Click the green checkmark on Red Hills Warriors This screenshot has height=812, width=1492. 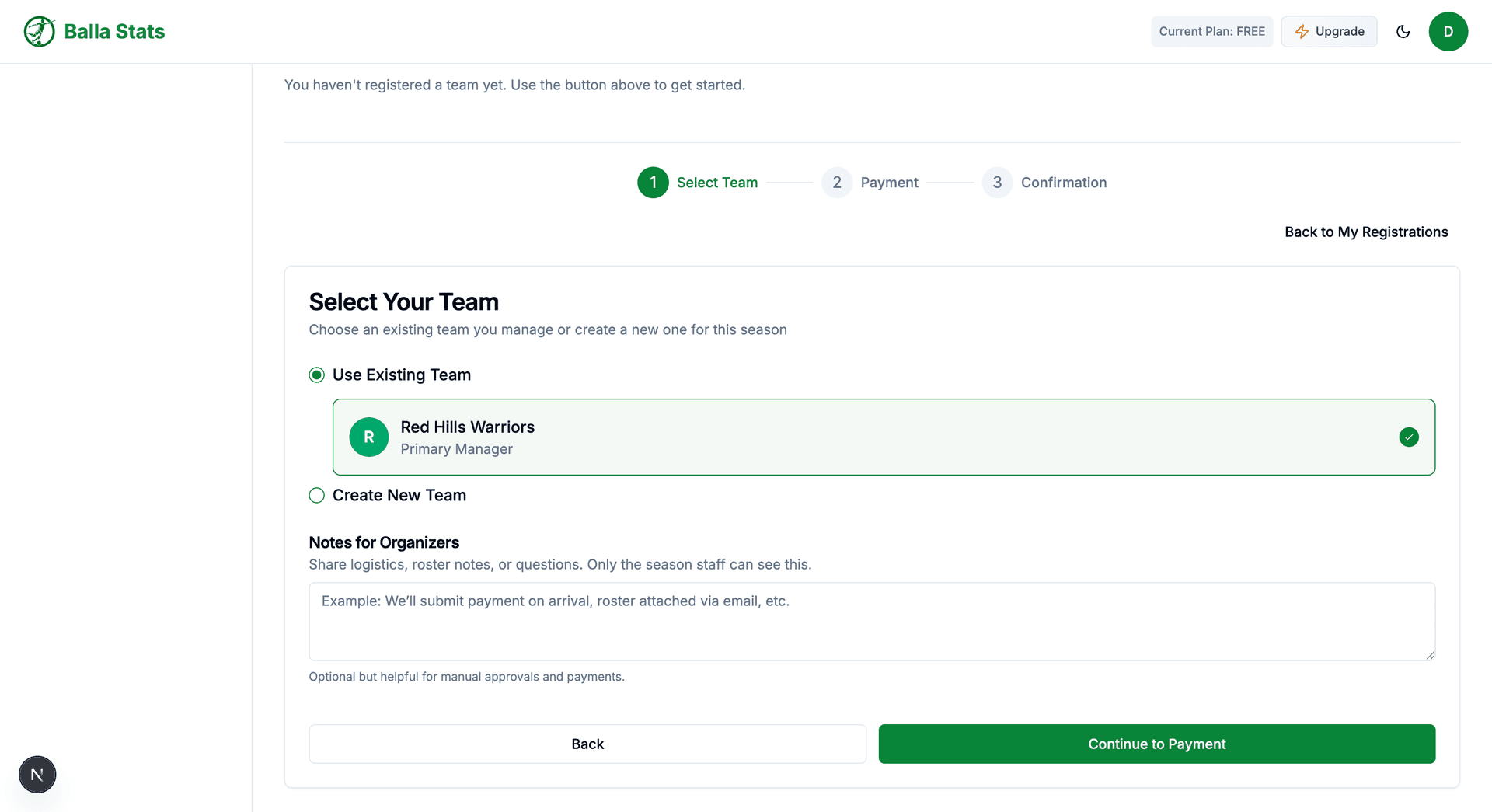pyautogui.click(x=1409, y=437)
